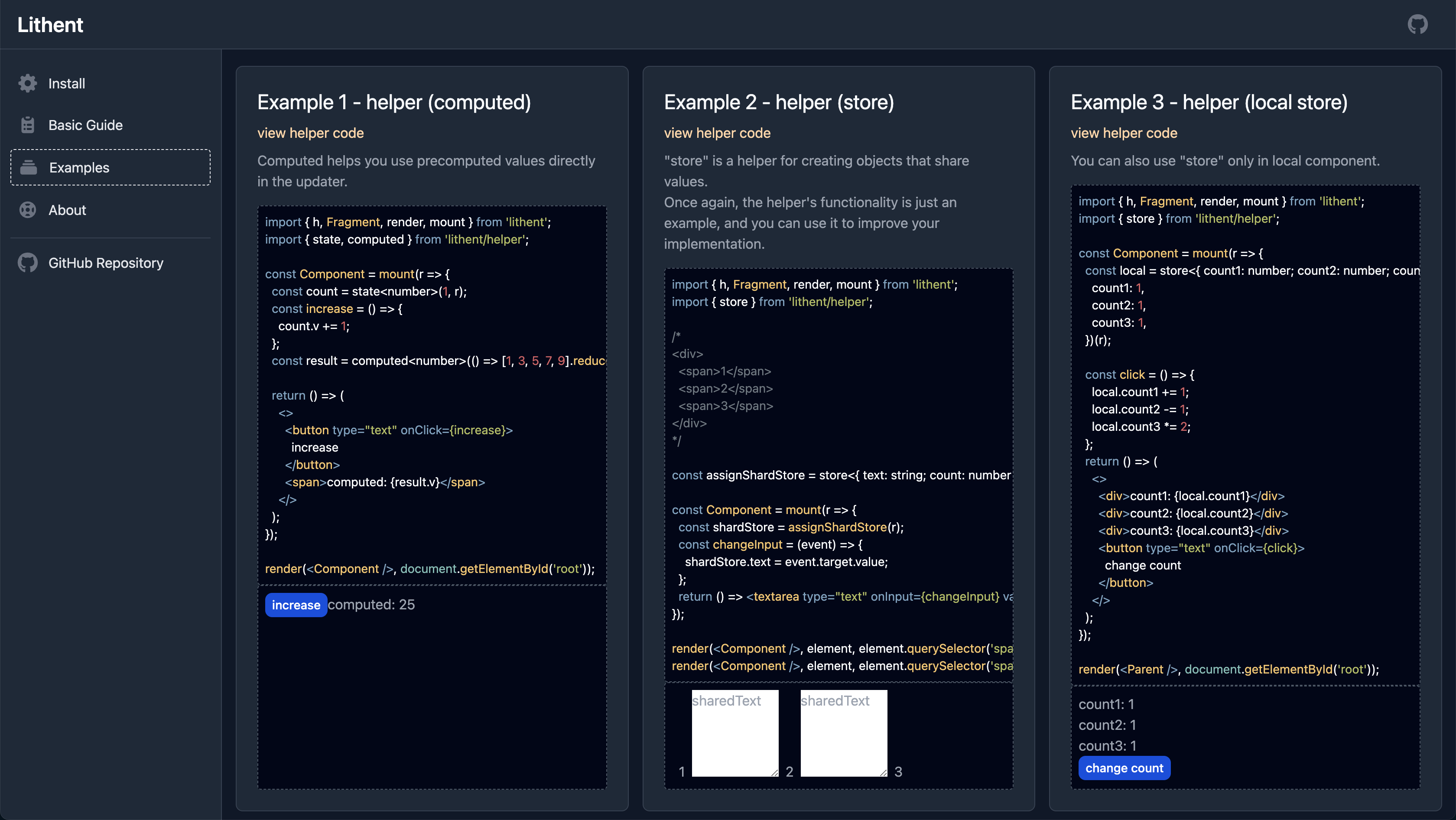Click 'const changeInput = (event)' code line
1456x820 pixels.
click(770, 544)
